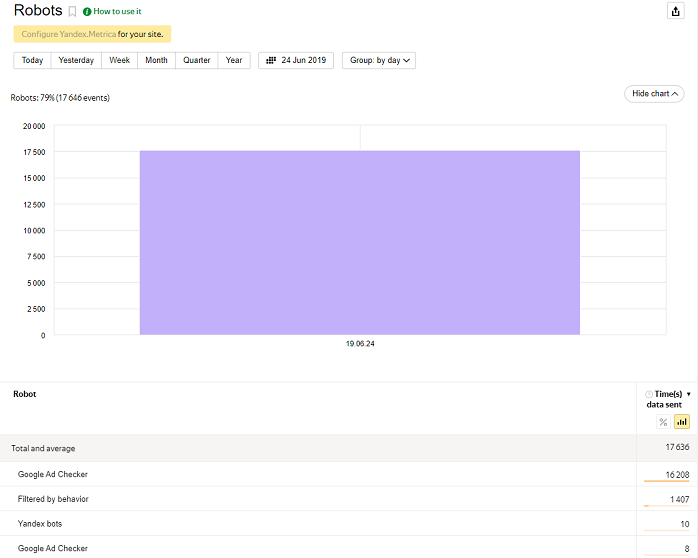Click Configure Yandex.Metrica link
The height and width of the screenshot is (558, 698).
(68, 34)
